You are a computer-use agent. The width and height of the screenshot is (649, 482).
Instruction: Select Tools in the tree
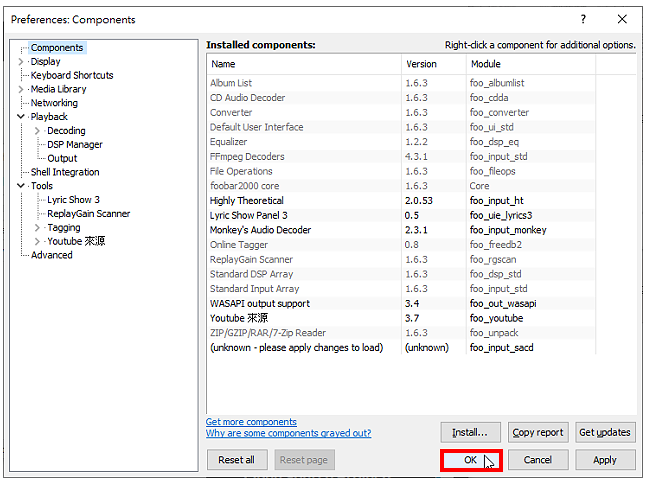[42, 186]
